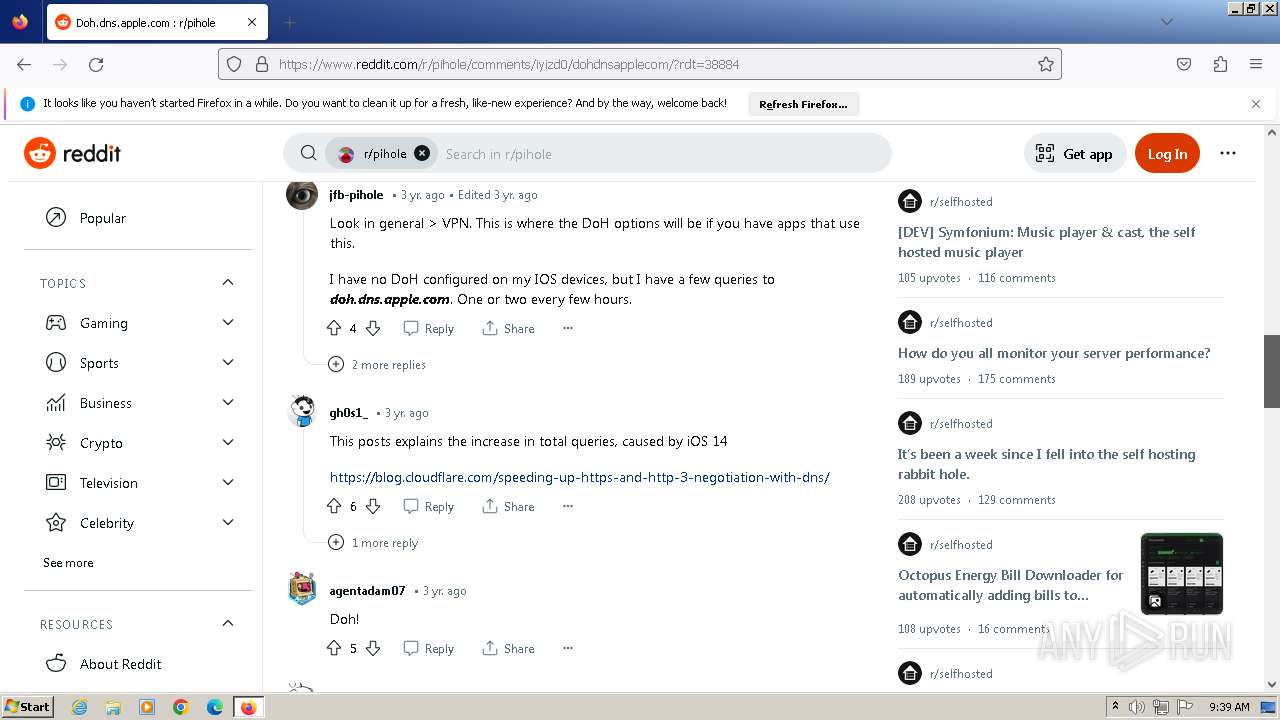Viewport: 1280px width, 720px height.
Task: Bookmark this page with star icon
Action: point(1046,64)
